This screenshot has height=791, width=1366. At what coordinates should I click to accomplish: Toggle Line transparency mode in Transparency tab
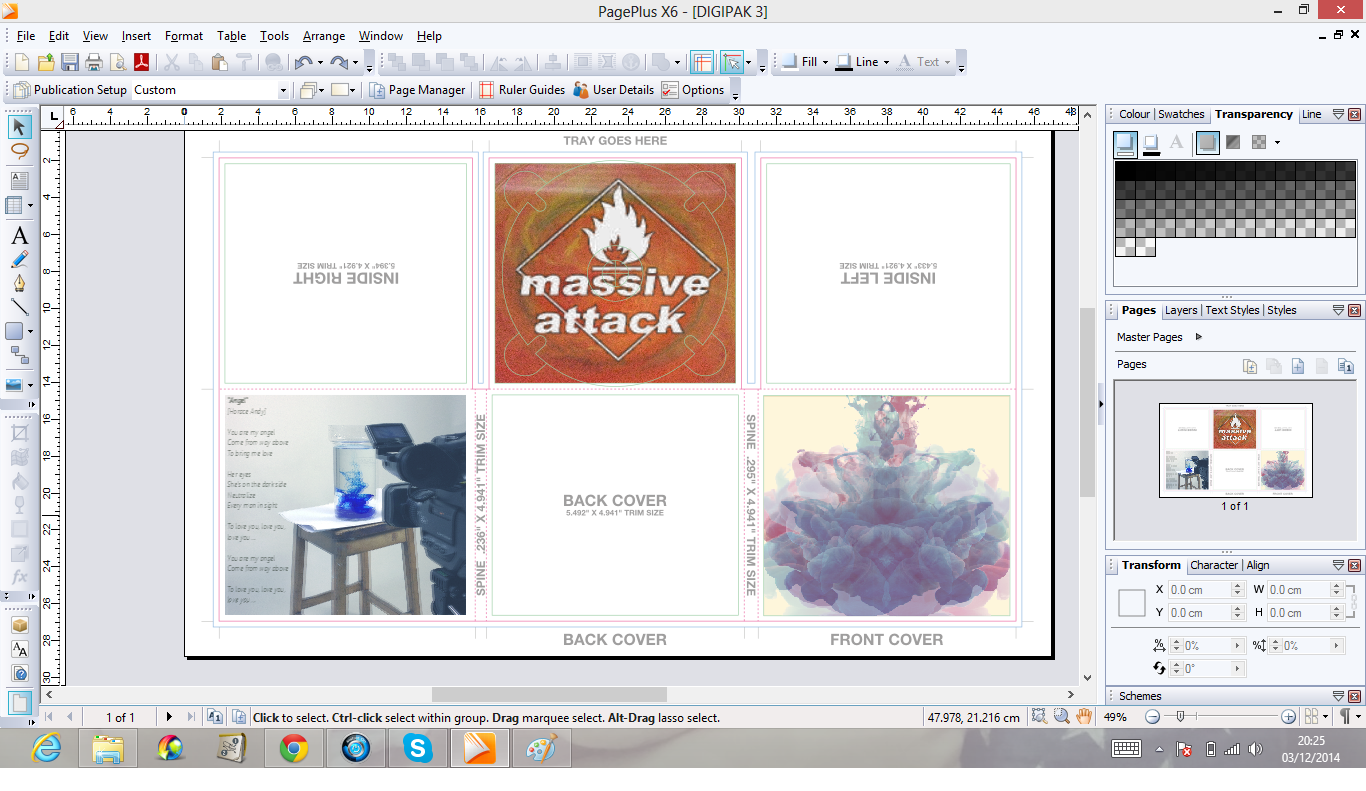[1151, 143]
